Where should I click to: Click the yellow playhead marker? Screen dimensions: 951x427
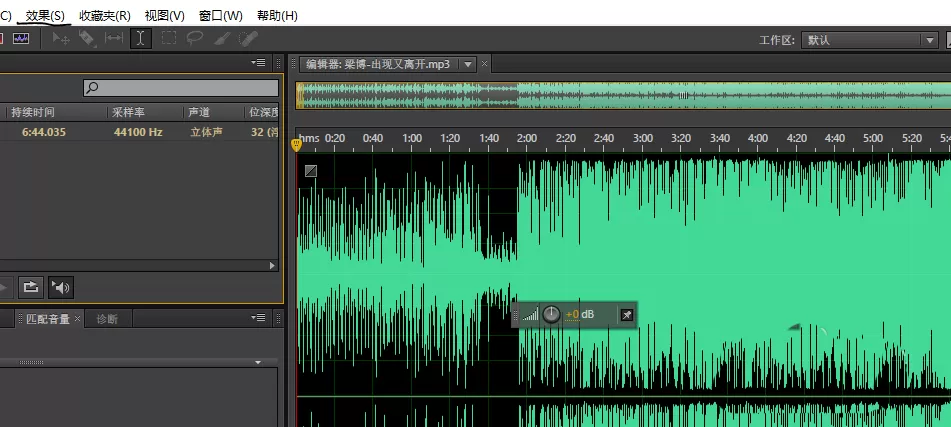pos(296,145)
